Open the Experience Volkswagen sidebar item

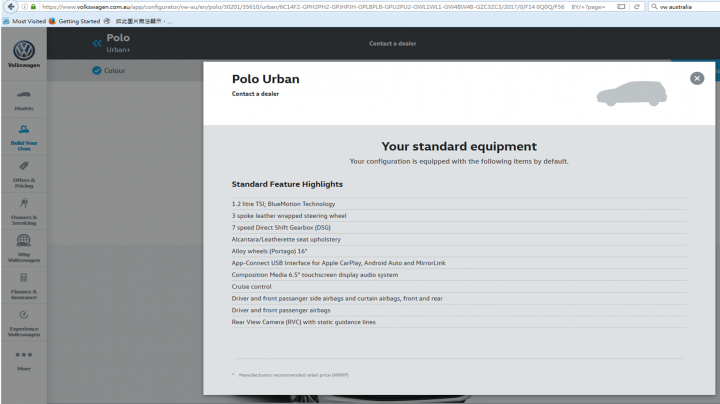24,323
